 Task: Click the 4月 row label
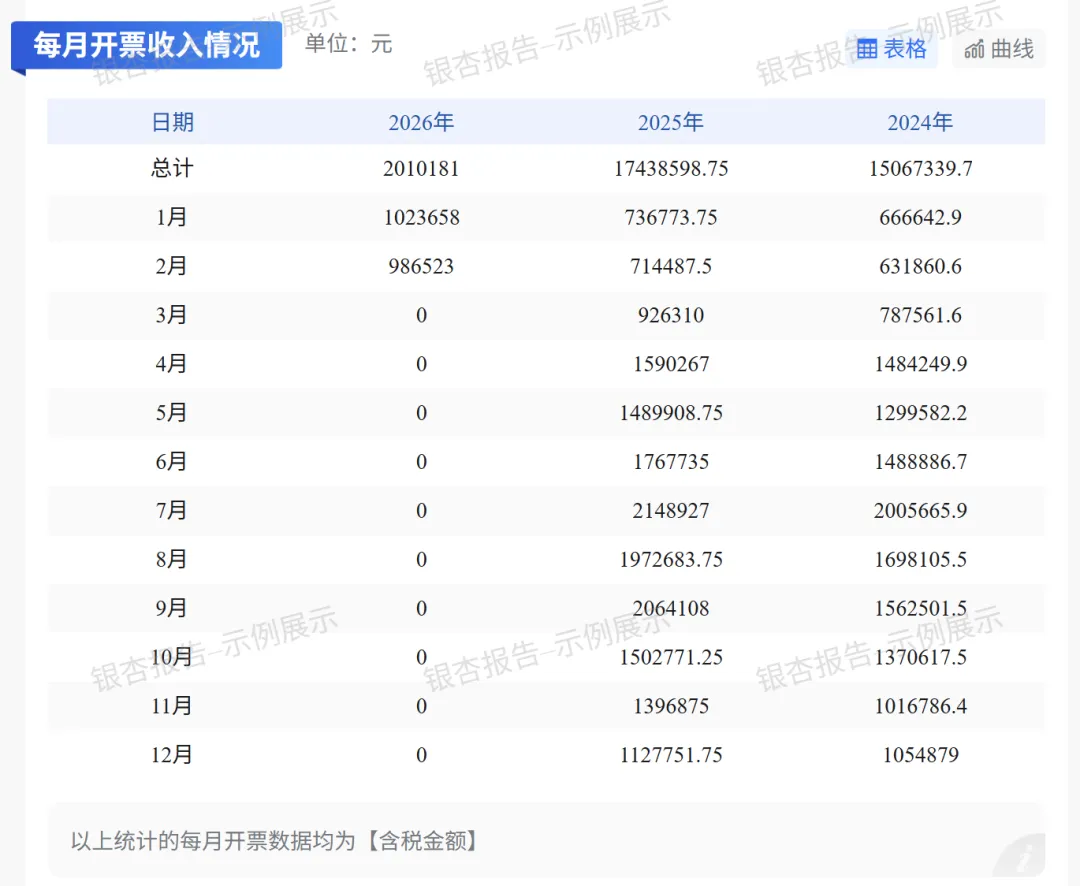[172, 364]
